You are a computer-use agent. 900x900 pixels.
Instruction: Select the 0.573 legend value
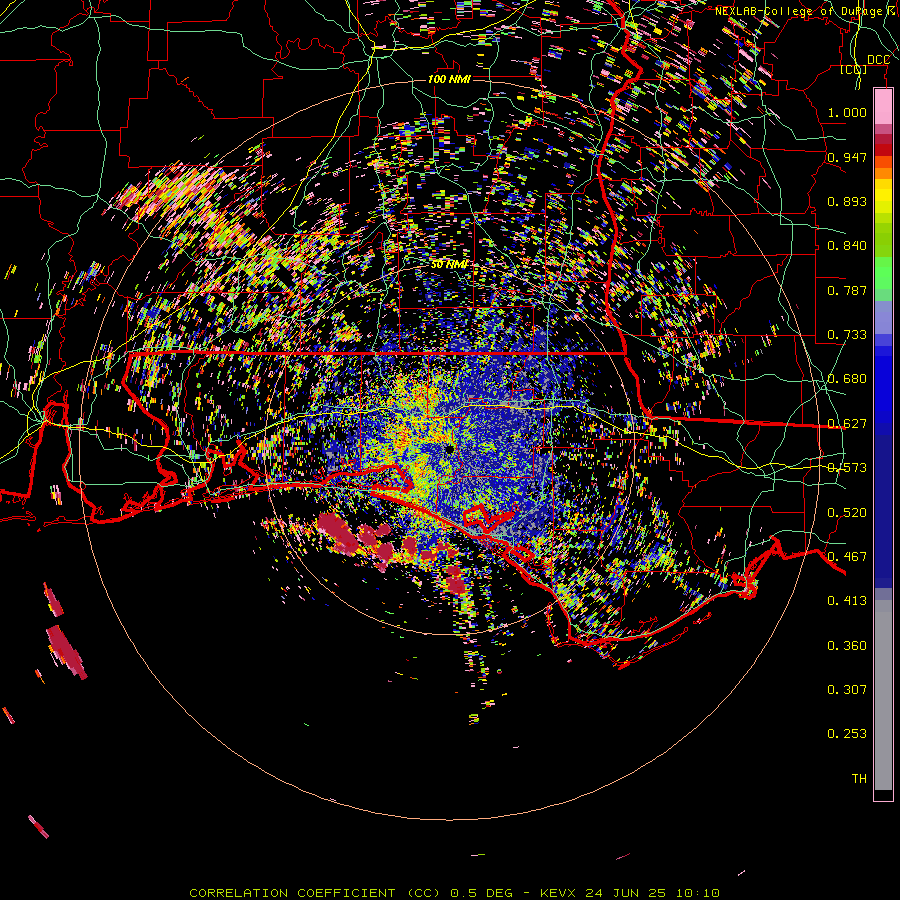click(x=847, y=468)
